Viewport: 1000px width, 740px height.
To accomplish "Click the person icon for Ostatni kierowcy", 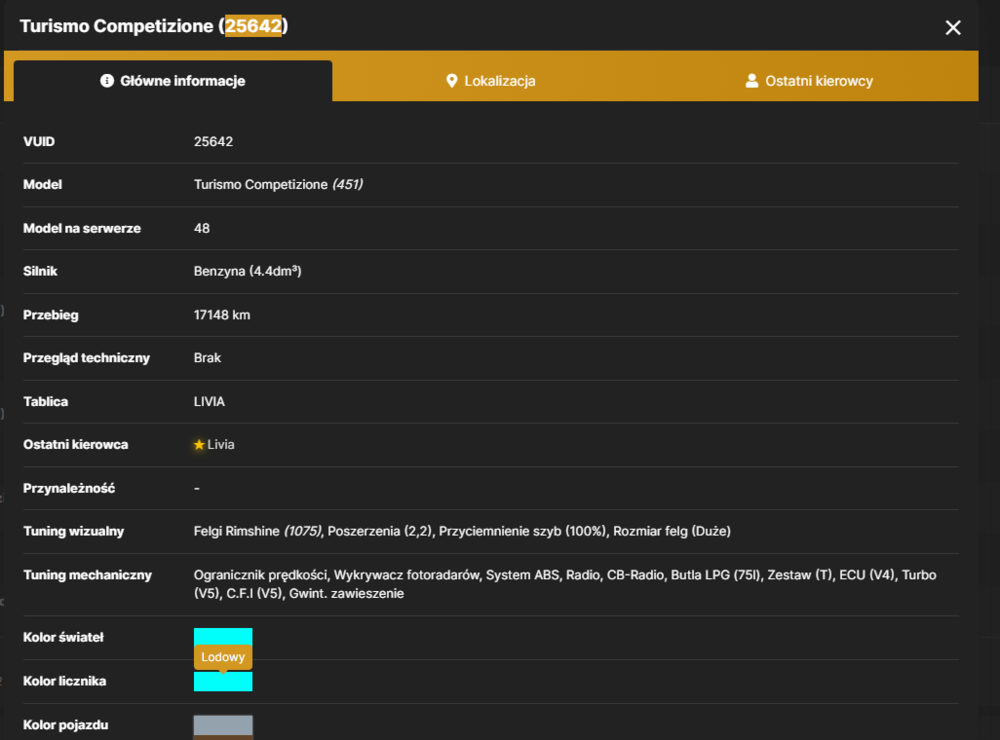I will tap(752, 81).
